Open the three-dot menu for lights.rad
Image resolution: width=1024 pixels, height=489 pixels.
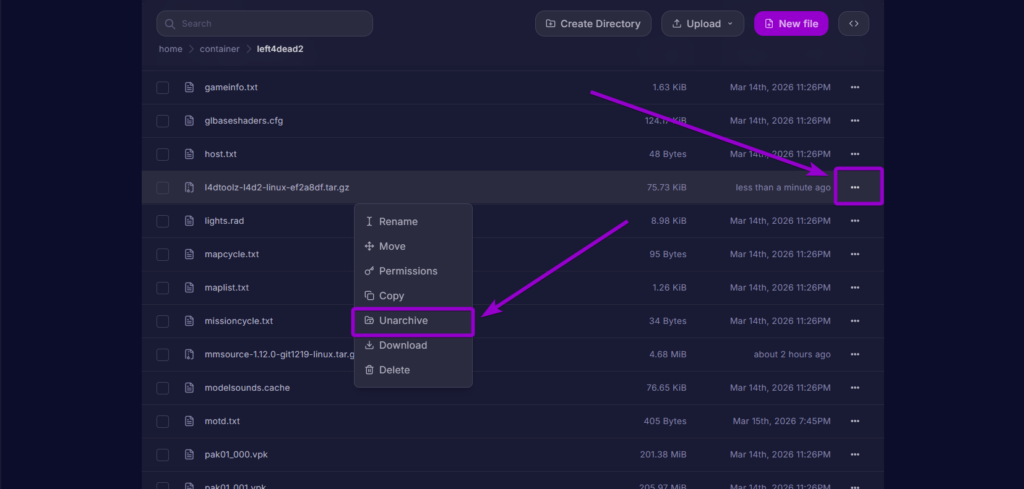pyautogui.click(x=855, y=221)
